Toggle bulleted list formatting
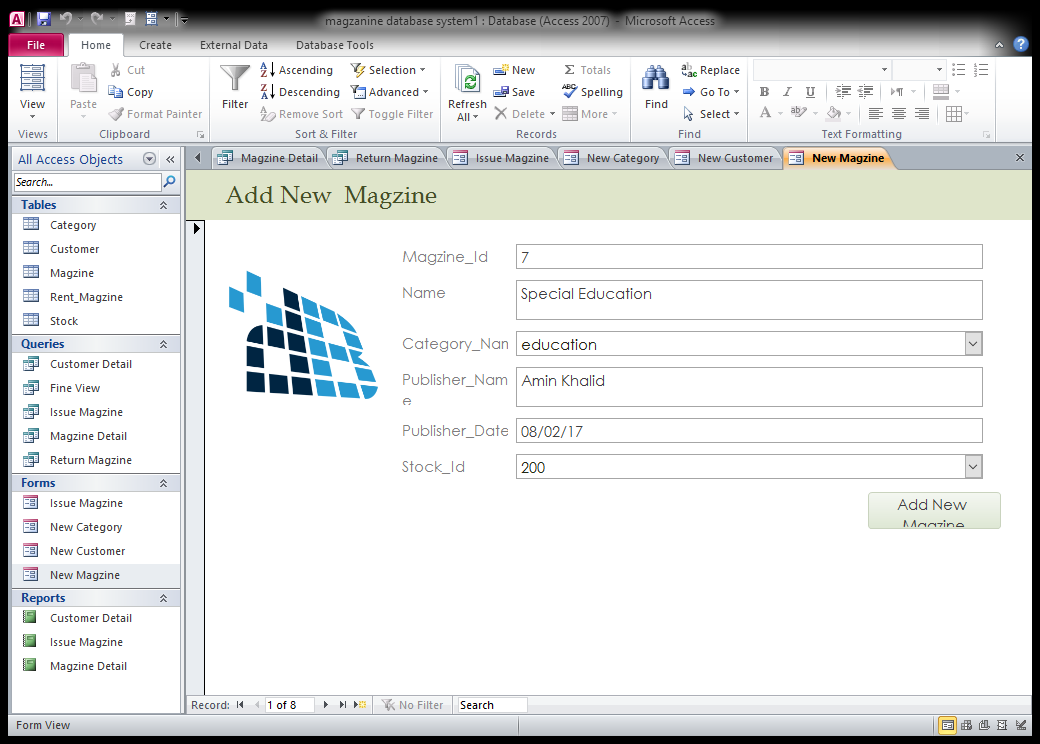Viewport: 1040px width, 744px height. coord(958,70)
